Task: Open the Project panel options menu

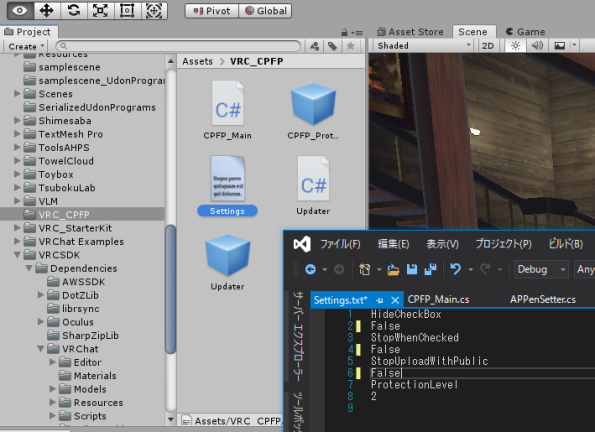Action: pyautogui.click(x=357, y=33)
